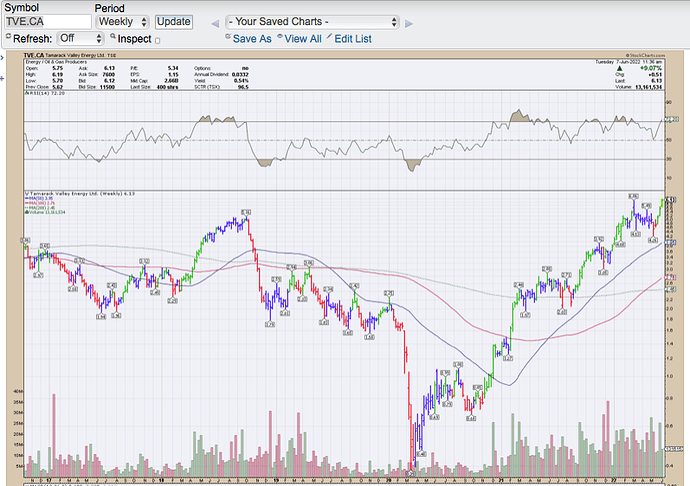Click the Edit List link
The width and height of the screenshot is (690, 486).
[353, 39]
